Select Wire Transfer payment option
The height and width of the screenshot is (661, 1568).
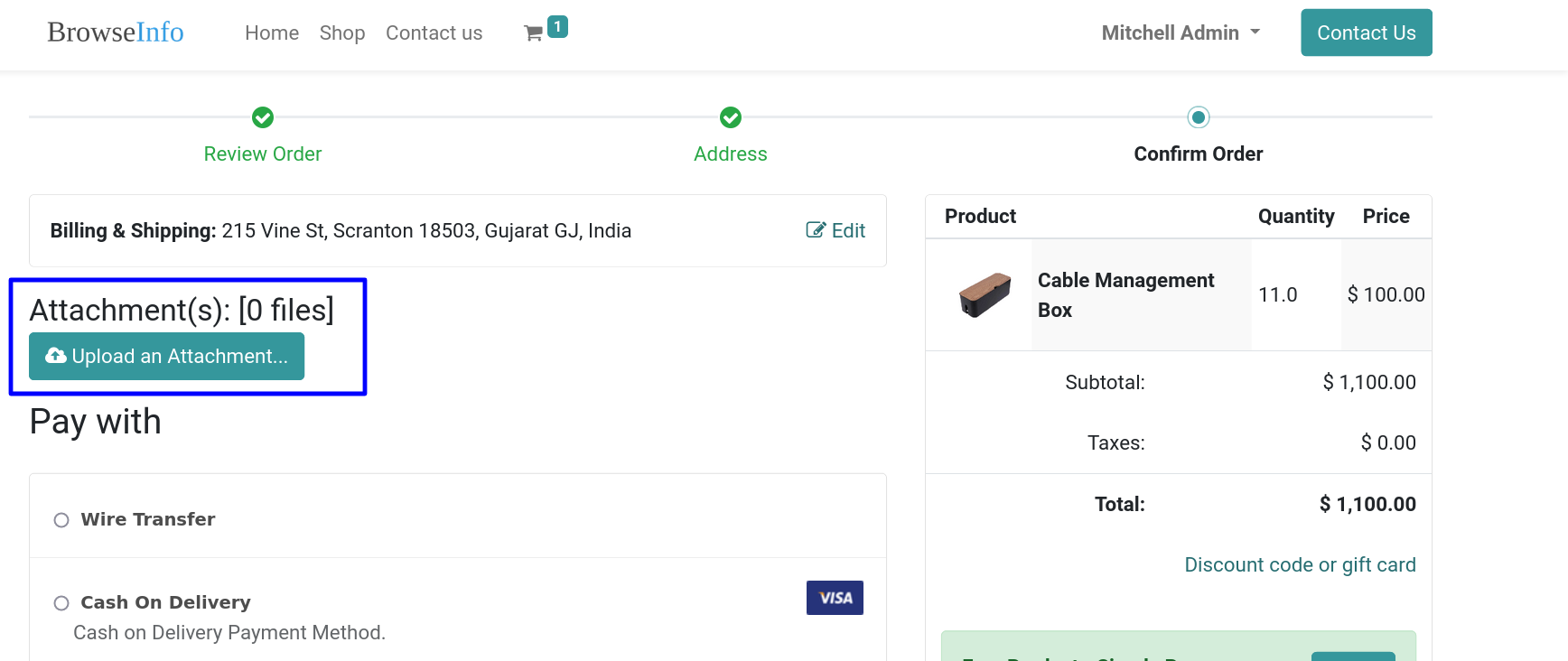[61, 520]
